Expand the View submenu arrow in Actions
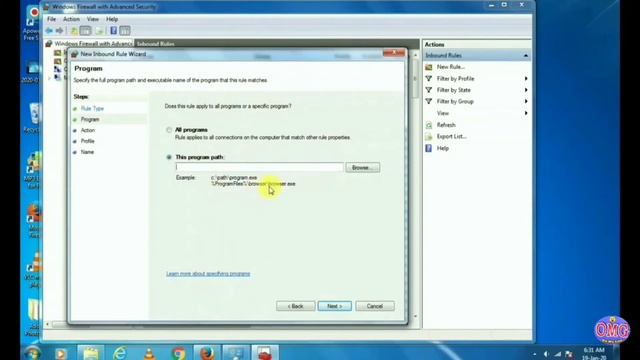This screenshot has height=360, width=640. click(526, 113)
